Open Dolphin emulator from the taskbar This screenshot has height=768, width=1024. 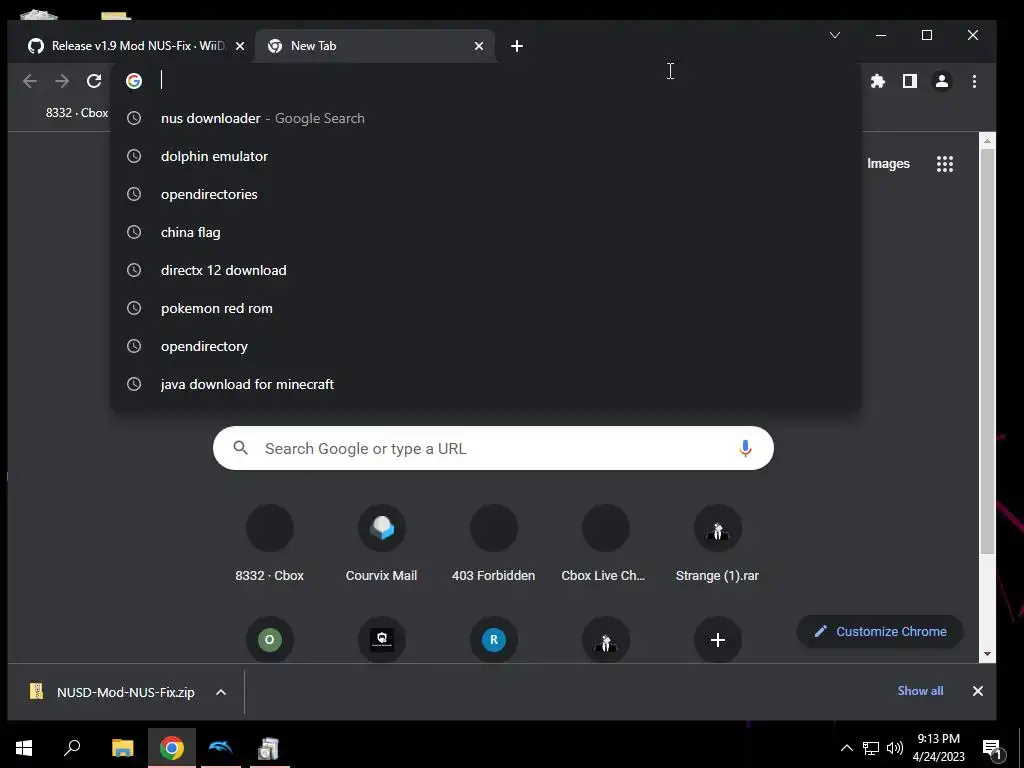[x=221, y=748]
